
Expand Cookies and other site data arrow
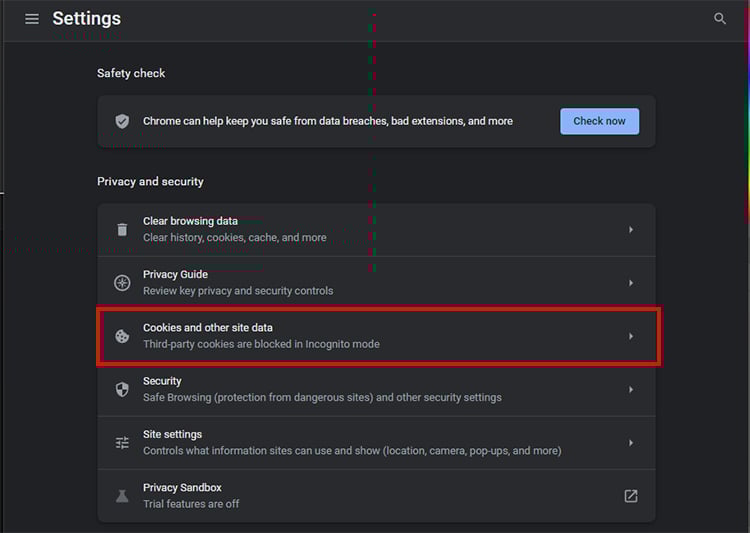(631, 336)
